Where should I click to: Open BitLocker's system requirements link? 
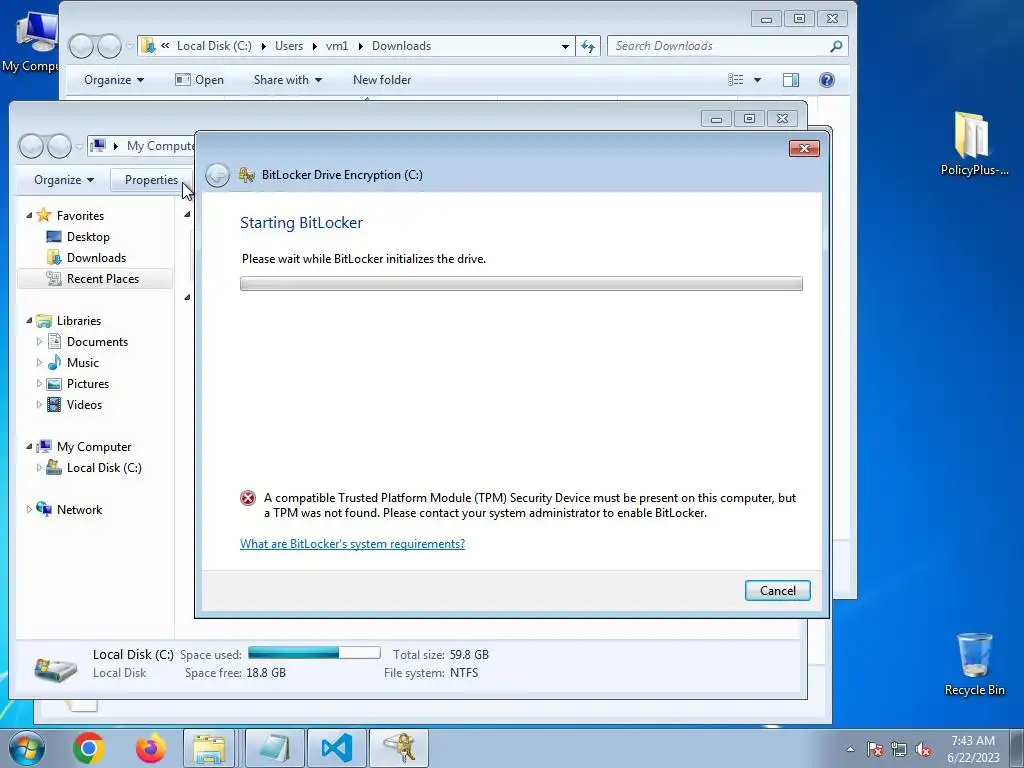point(352,543)
